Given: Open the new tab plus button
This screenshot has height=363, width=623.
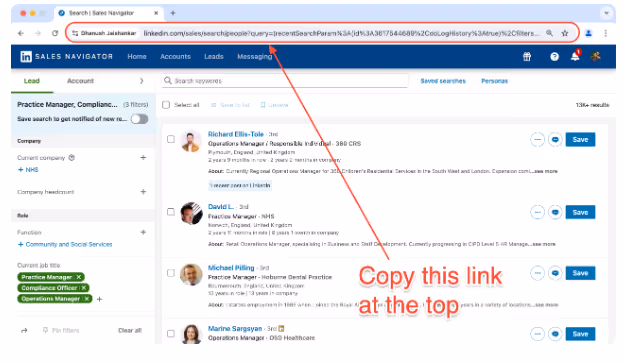Looking at the screenshot, I should click(173, 13).
